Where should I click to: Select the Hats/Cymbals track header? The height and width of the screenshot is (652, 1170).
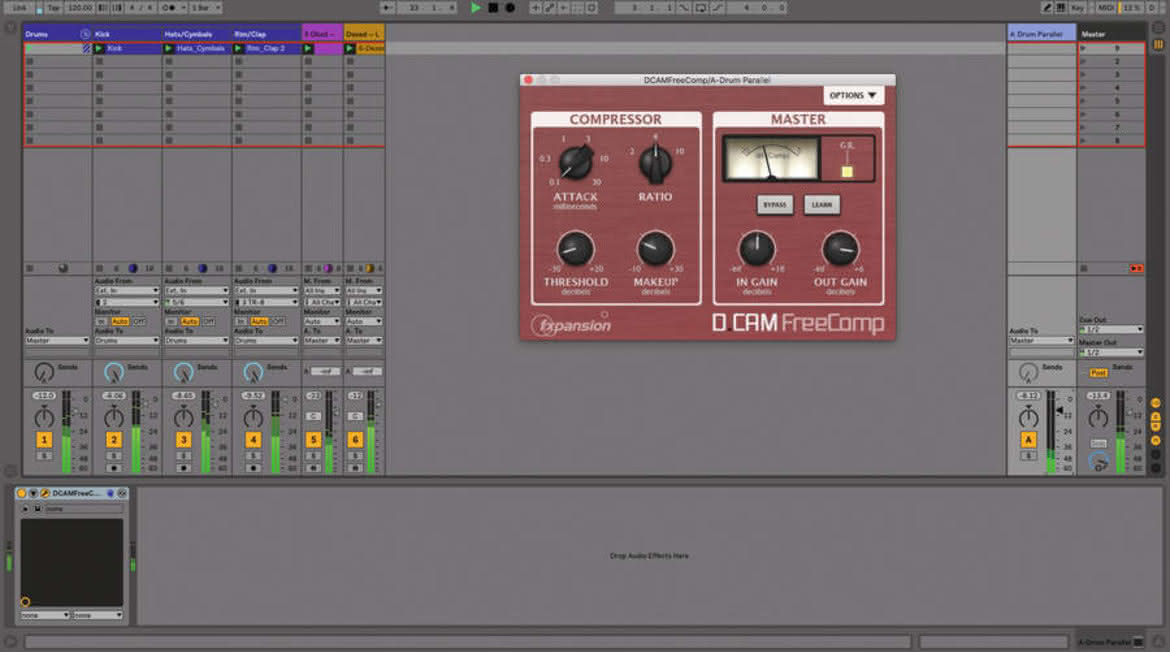[196, 34]
